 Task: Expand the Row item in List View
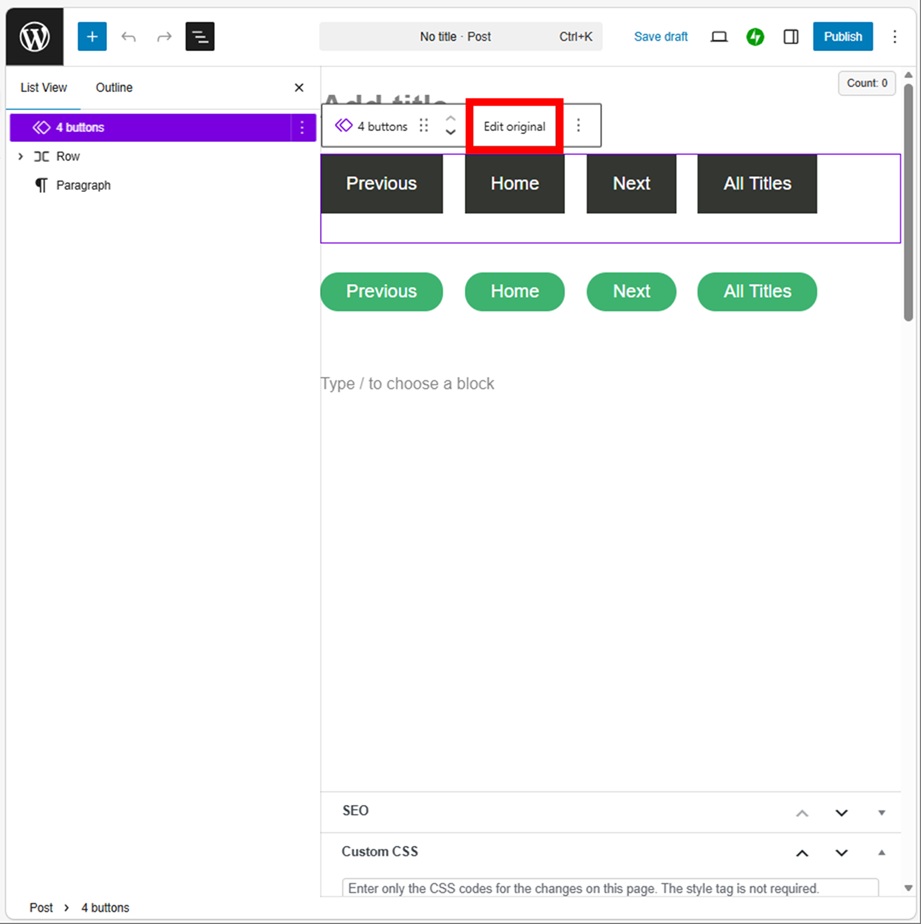pos(20,157)
